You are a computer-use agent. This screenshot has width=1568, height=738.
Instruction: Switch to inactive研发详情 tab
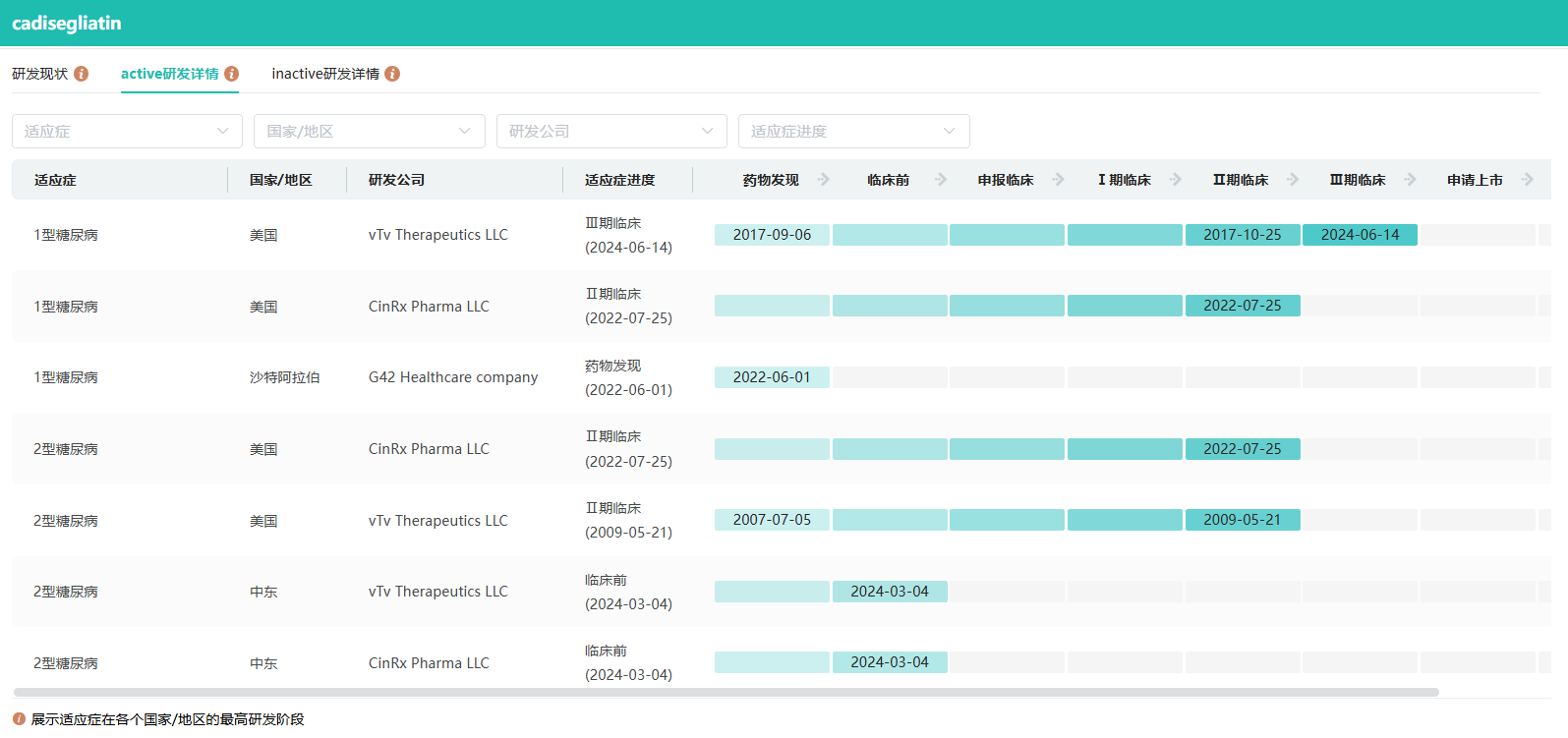coord(325,74)
